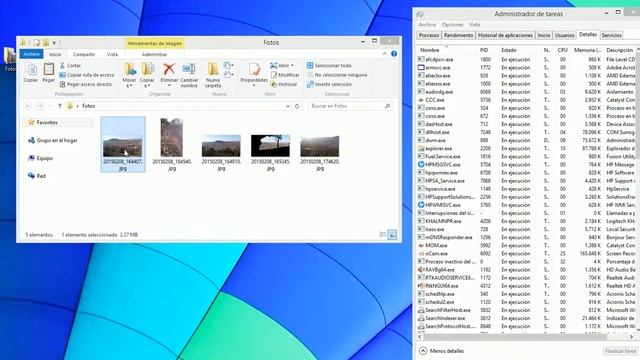Switch to the Compartir ribbon tab

click(84, 54)
